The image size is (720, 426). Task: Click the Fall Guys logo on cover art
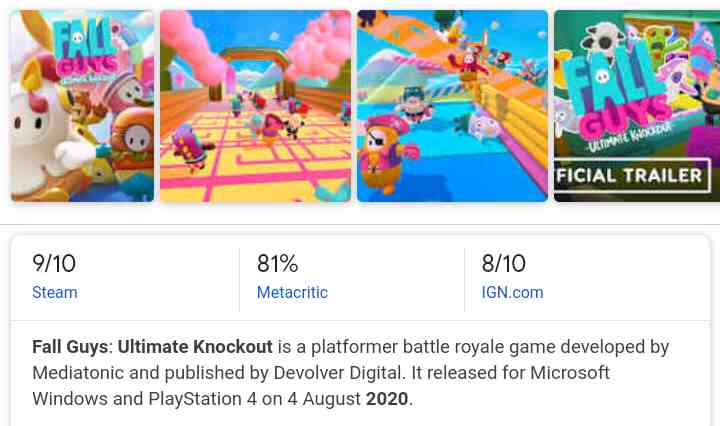[x=84, y=50]
